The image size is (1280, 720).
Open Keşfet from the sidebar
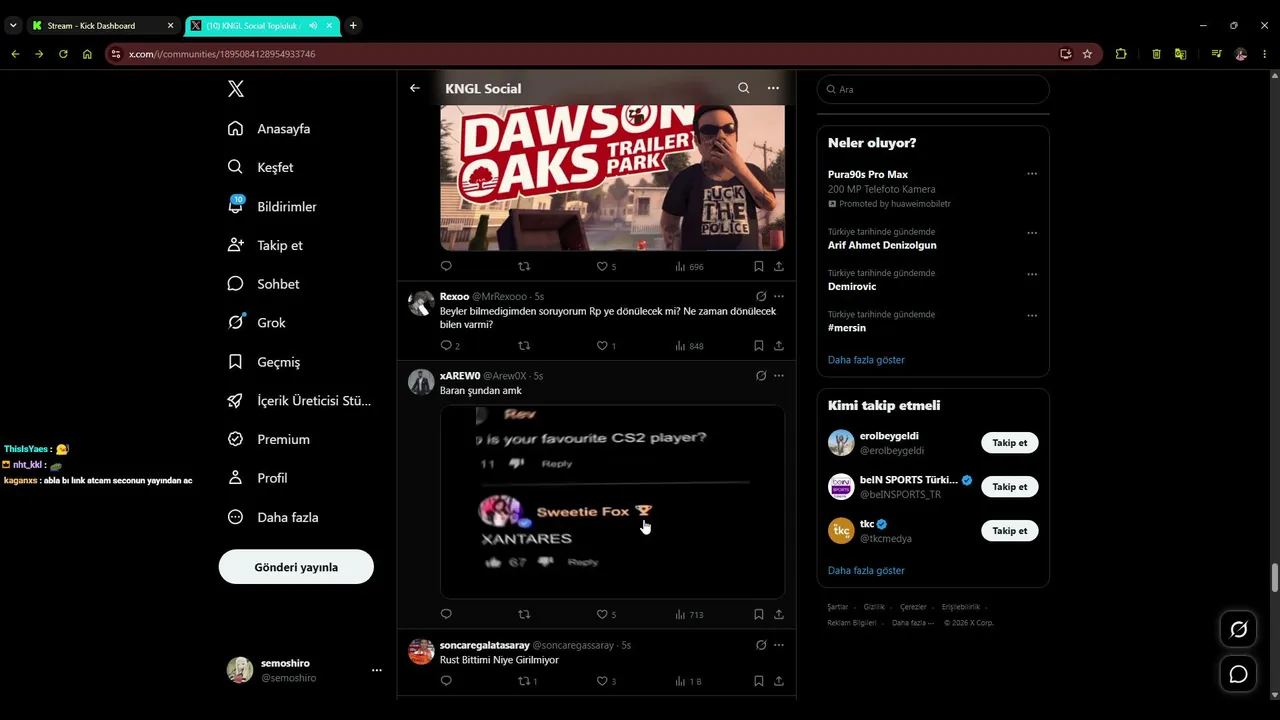261,167
